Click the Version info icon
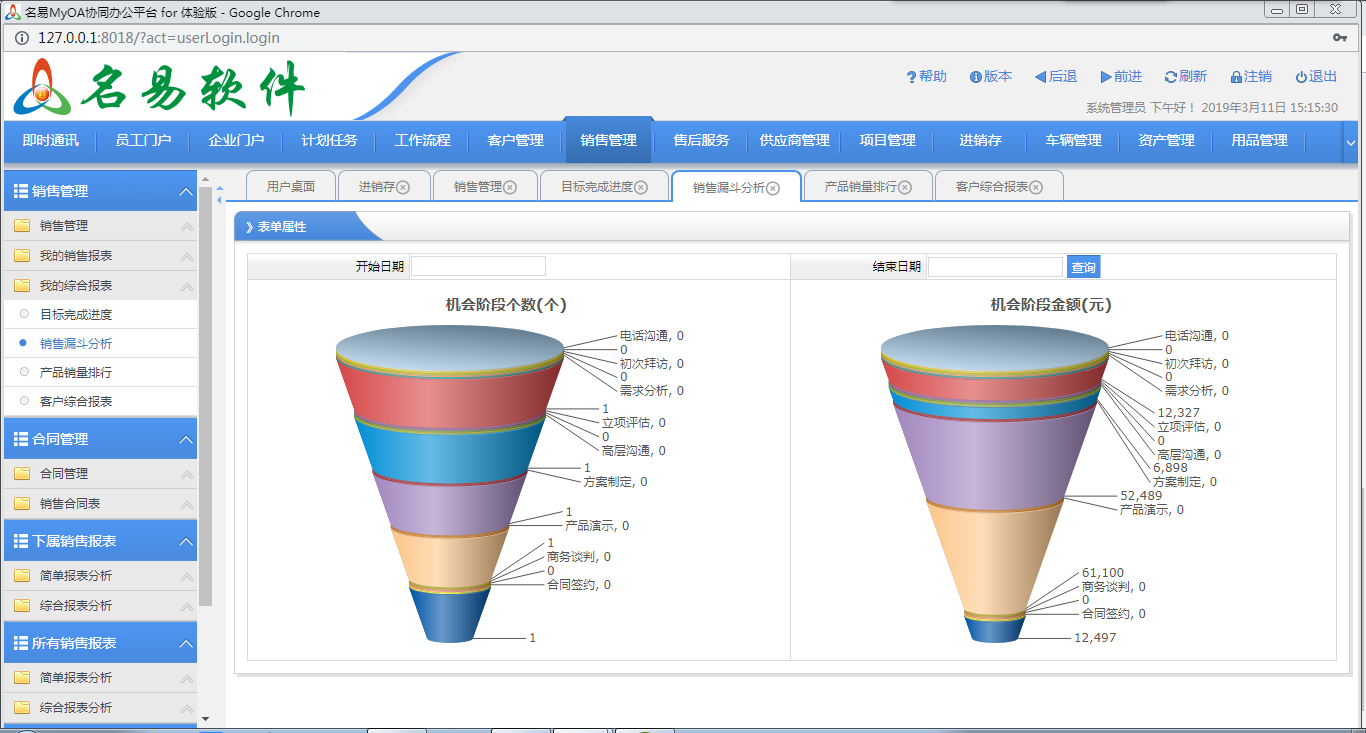 975,77
